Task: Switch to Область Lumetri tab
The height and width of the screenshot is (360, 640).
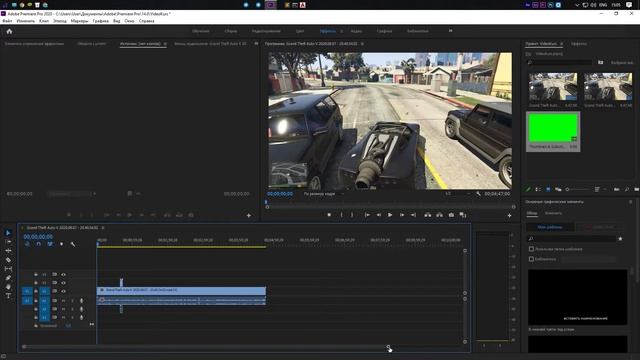Action: click(91, 44)
